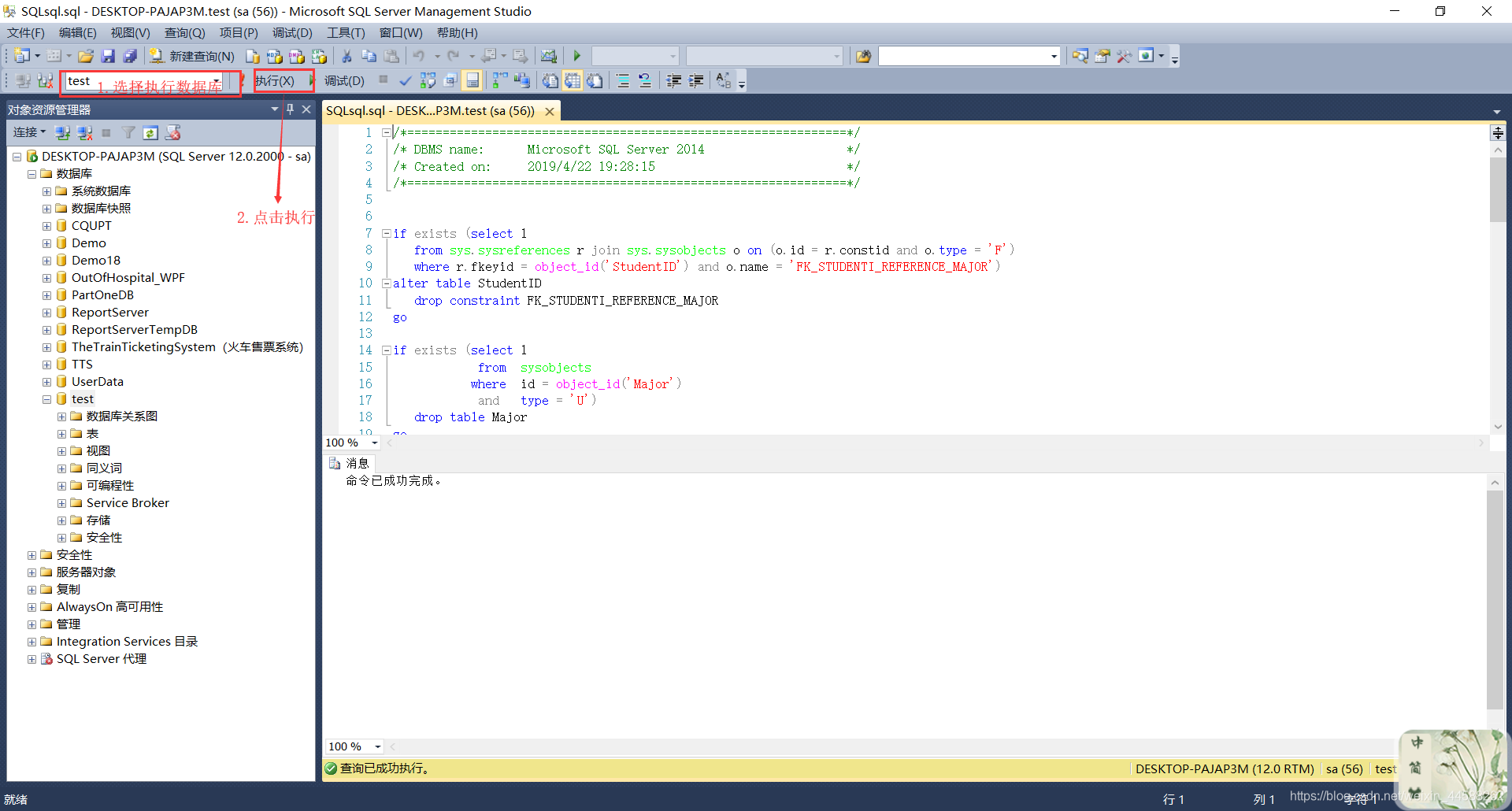The image size is (1512, 811).
Task: Click the Properties Window icon
Action: click(1102, 56)
